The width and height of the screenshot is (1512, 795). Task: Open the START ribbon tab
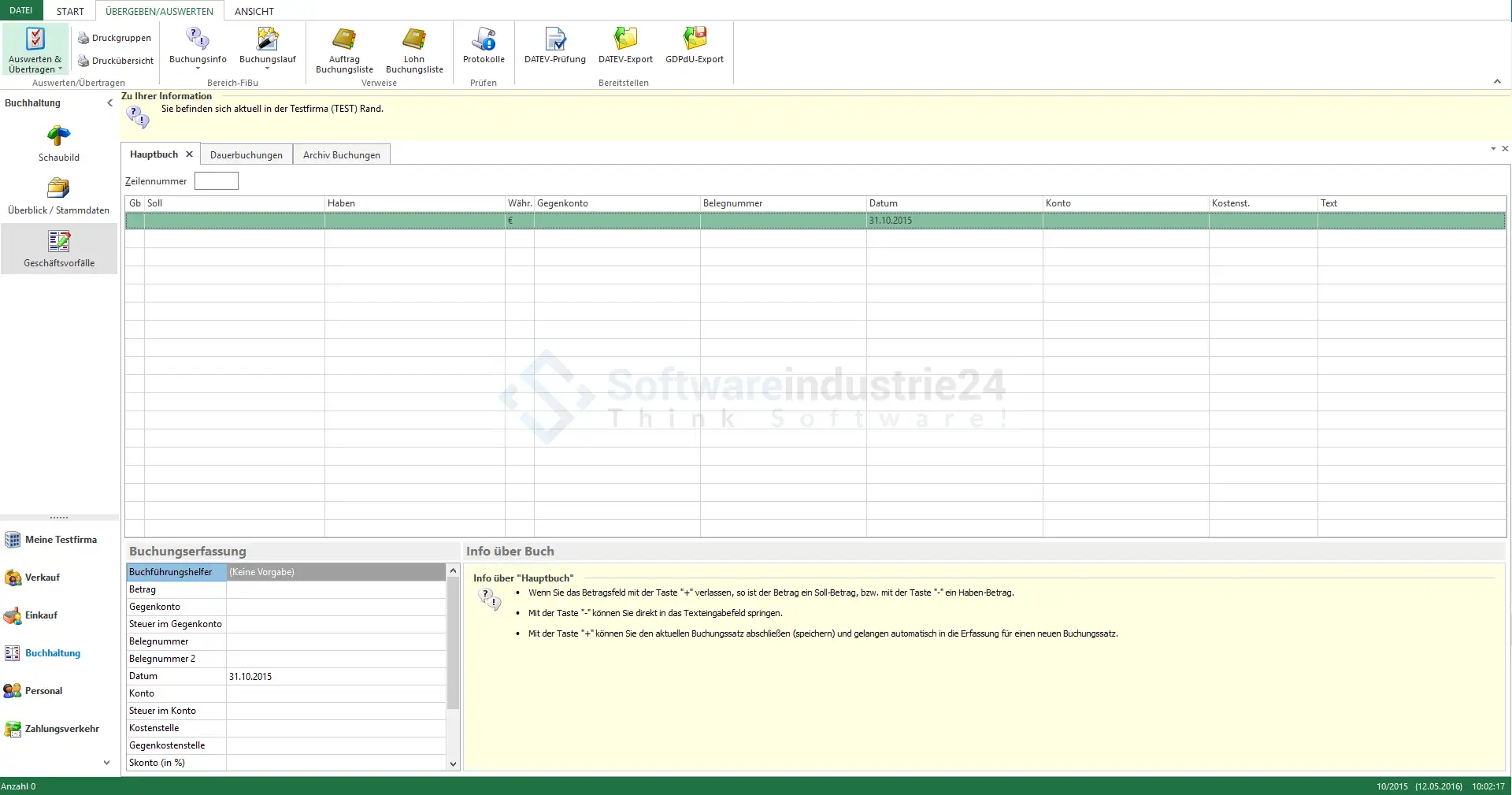coord(70,11)
